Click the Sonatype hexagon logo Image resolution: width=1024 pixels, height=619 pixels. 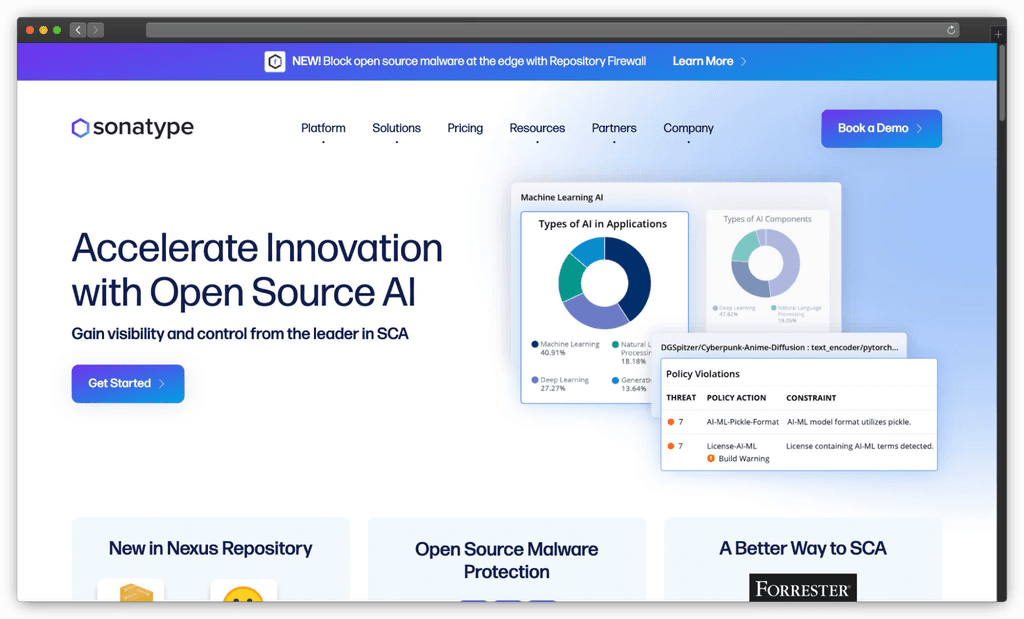80,128
